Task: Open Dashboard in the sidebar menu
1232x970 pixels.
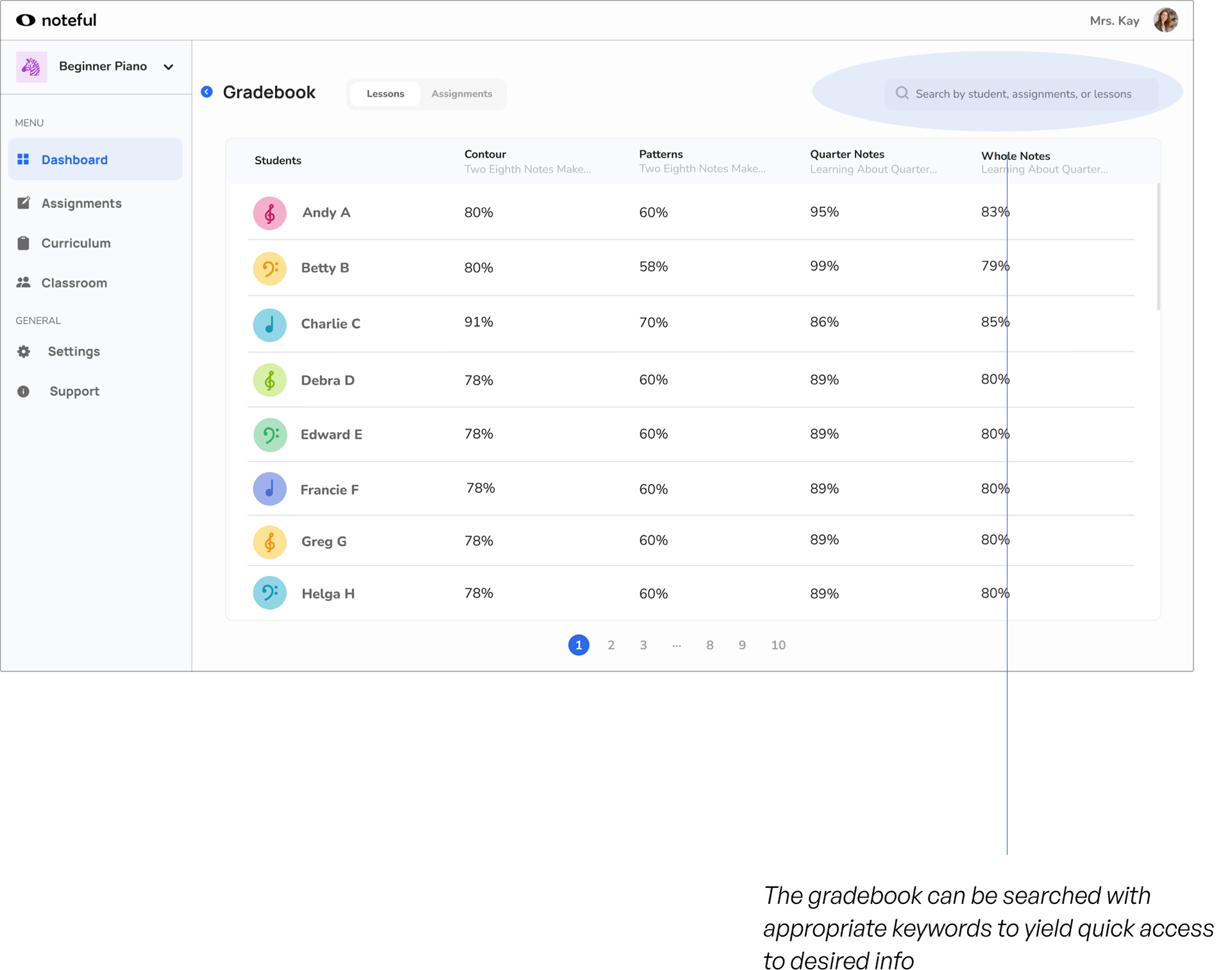Action: (95, 159)
